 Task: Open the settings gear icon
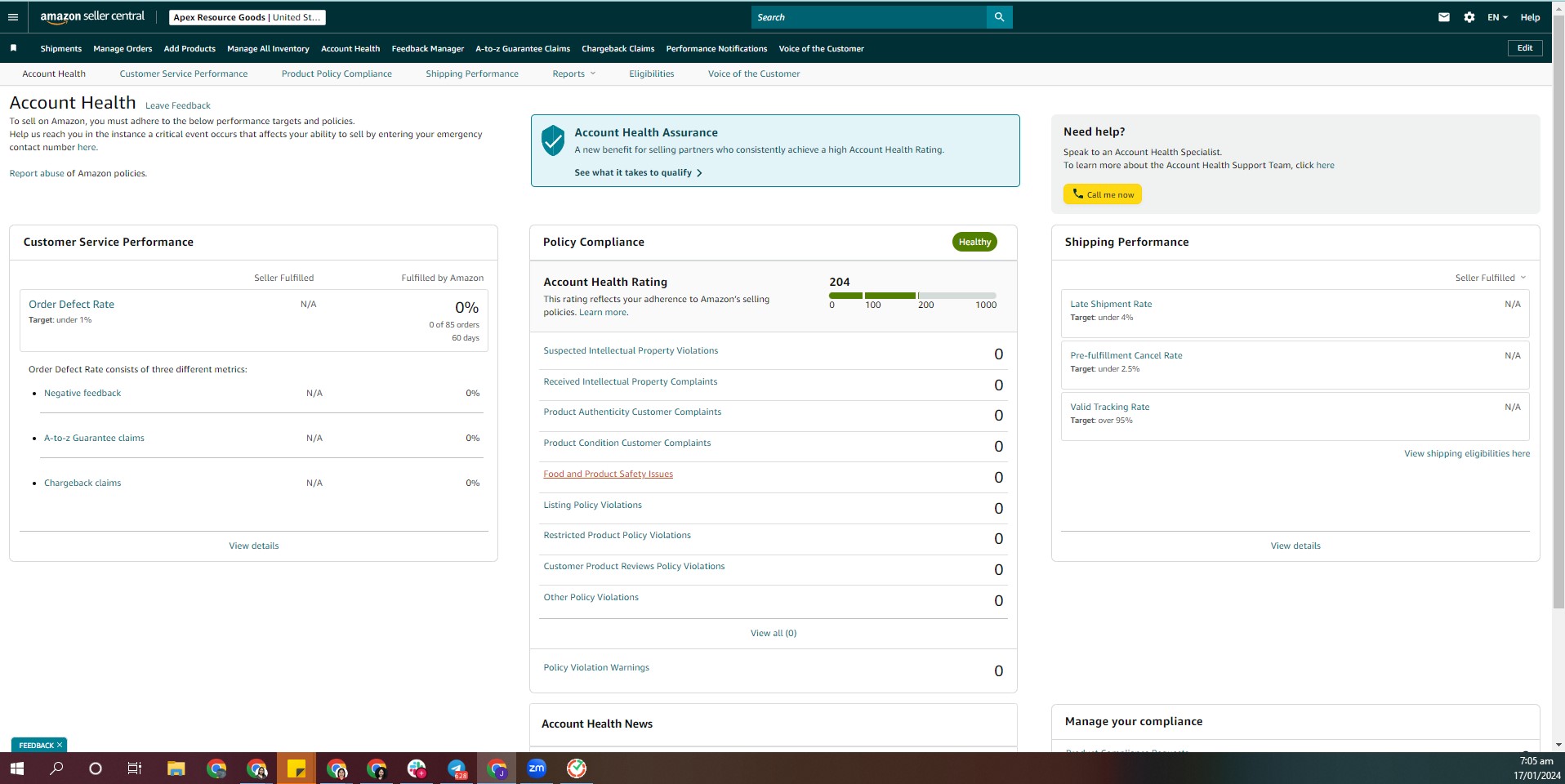pyautogui.click(x=1469, y=17)
